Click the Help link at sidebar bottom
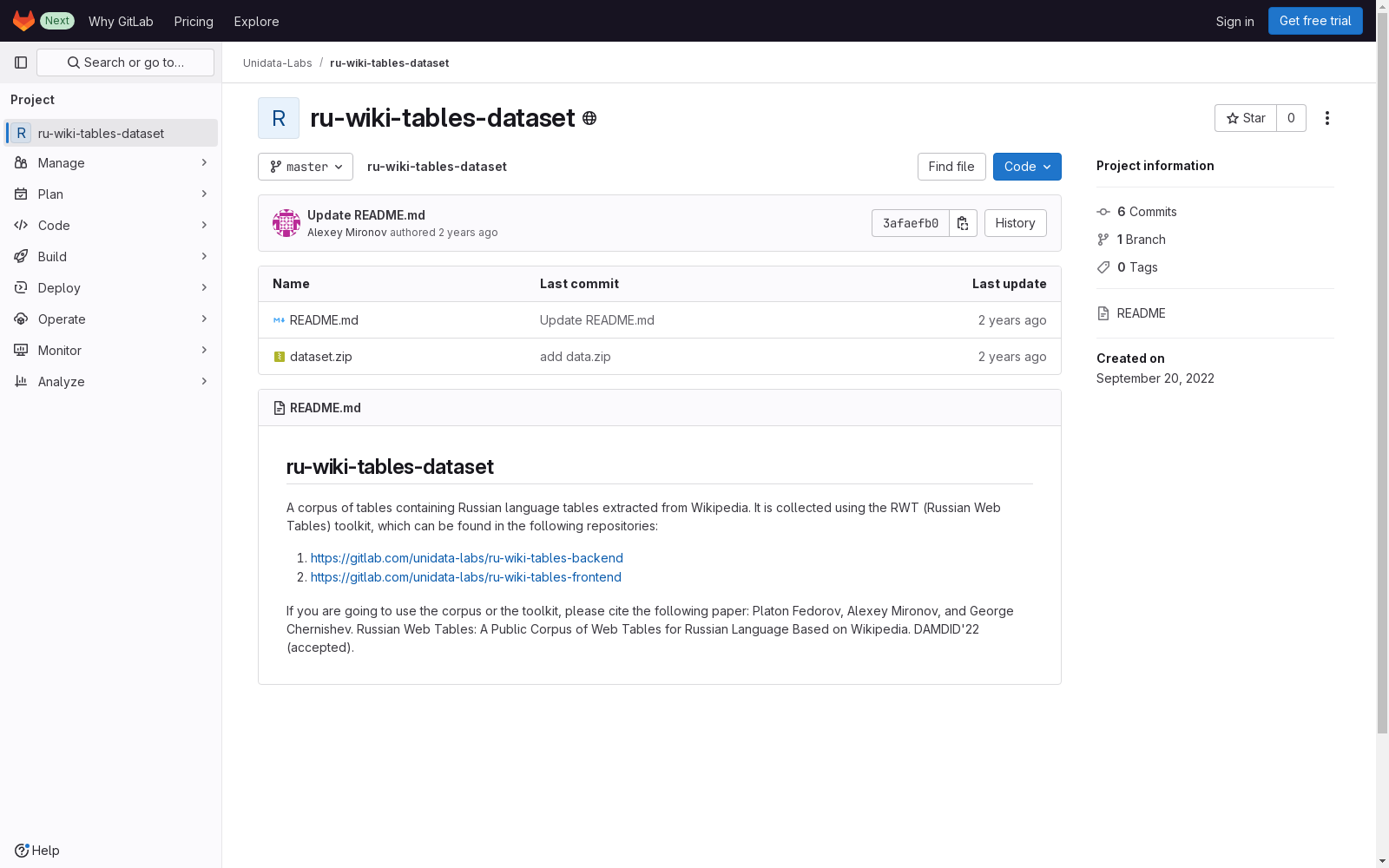The width and height of the screenshot is (1389, 868). (37, 851)
